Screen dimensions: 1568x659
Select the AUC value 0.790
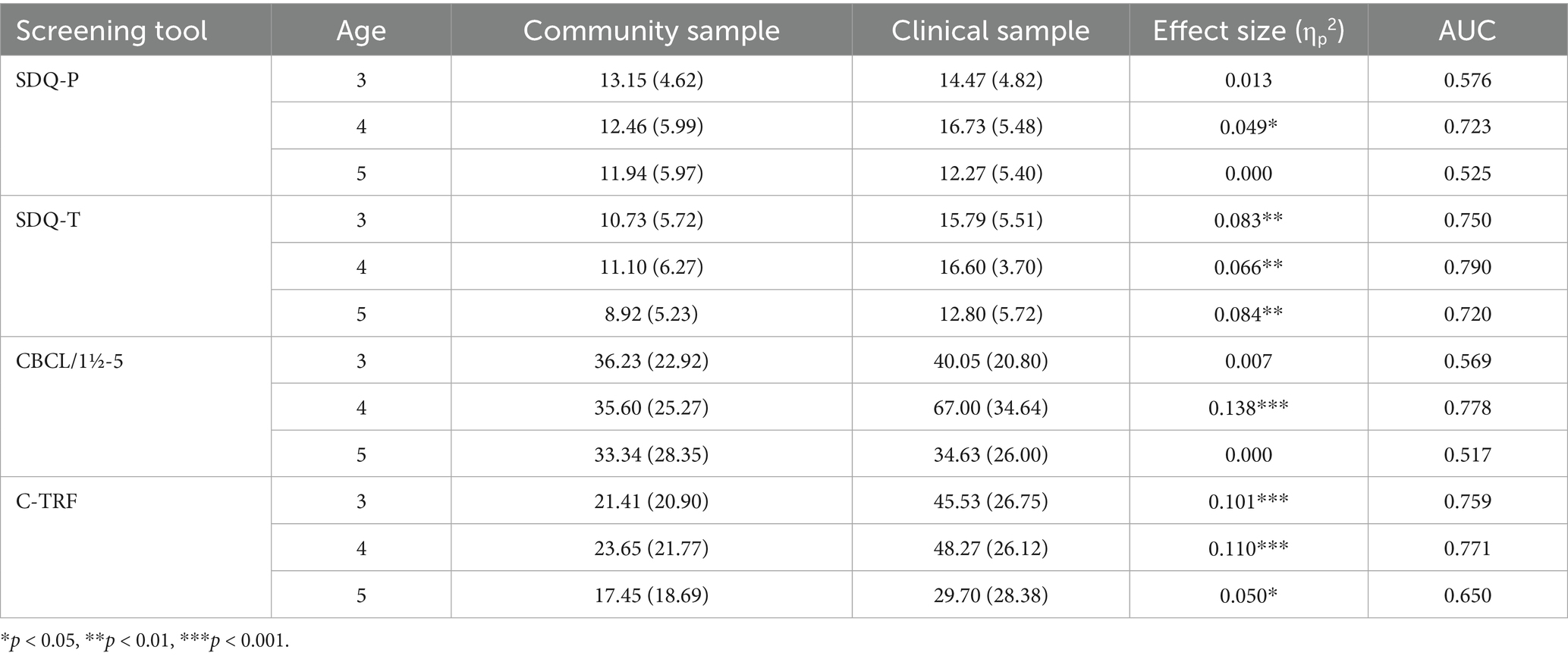point(1467,267)
